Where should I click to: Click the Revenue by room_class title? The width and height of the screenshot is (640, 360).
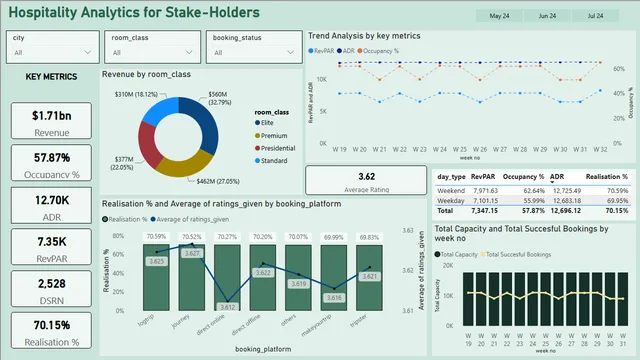pyautogui.click(x=146, y=74)
